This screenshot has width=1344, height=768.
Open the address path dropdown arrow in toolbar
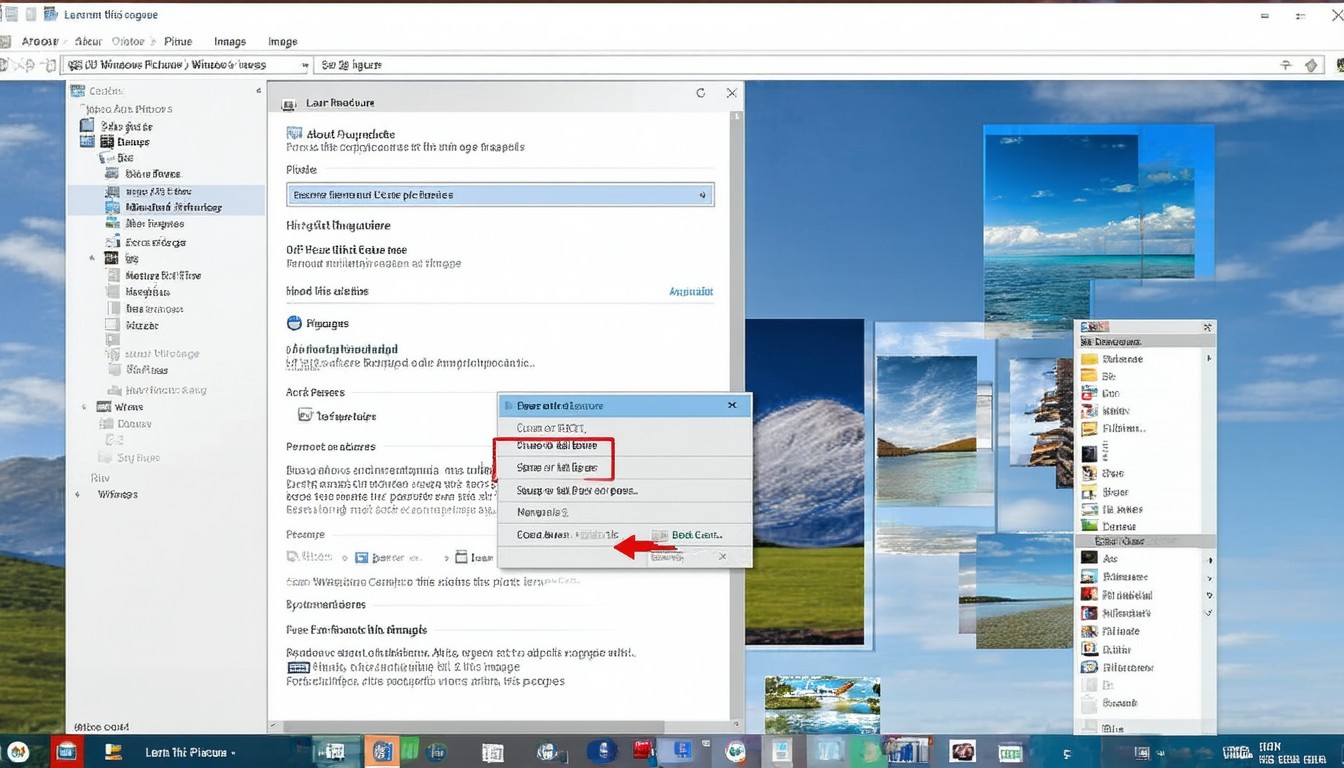(x=303, y=65)
